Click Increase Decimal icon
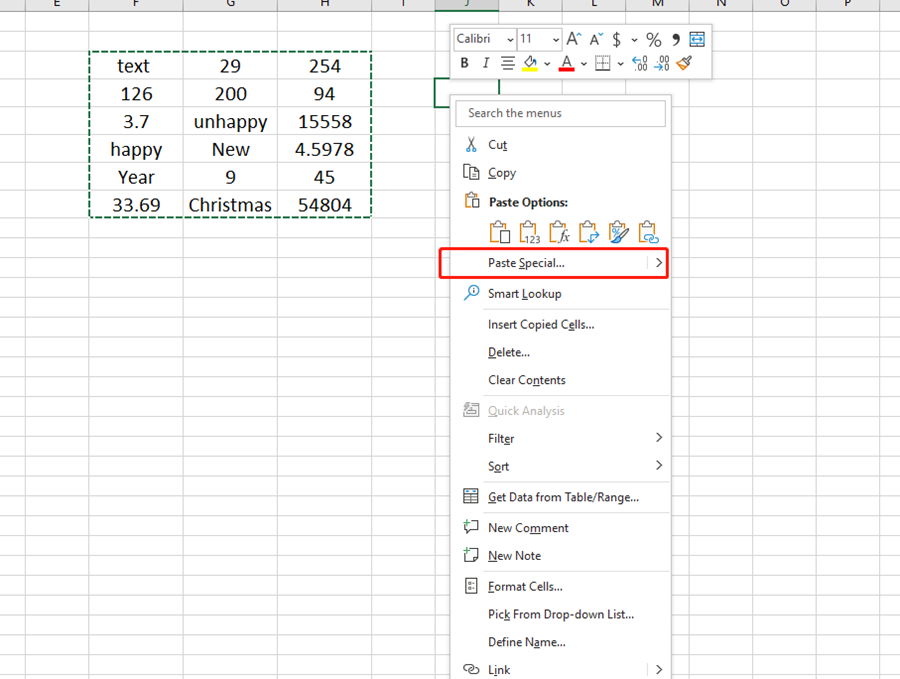Image resolution: width=900 pixels, height=679 pixels. pyautogui.click(x=639, y=63)
